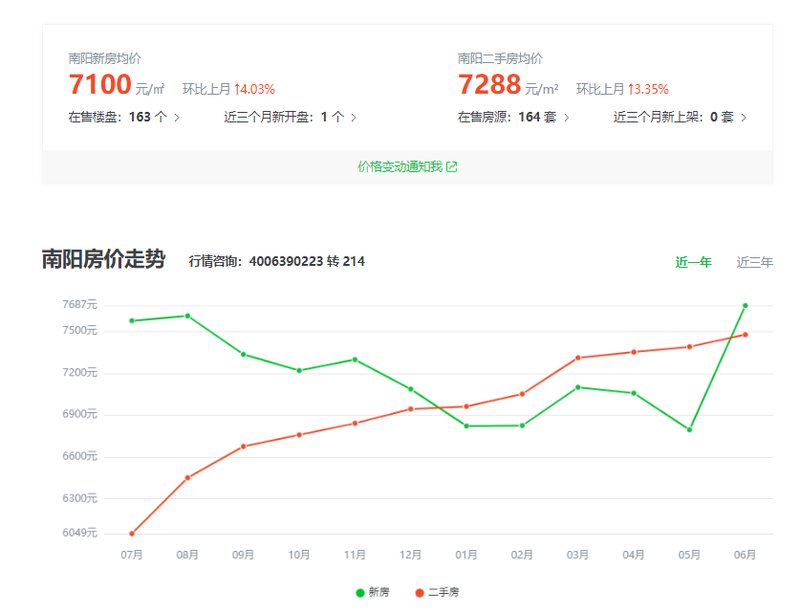800x613 pixels.
Task: Select the 05月 green 新房 data point
Action: coord(689,430)
